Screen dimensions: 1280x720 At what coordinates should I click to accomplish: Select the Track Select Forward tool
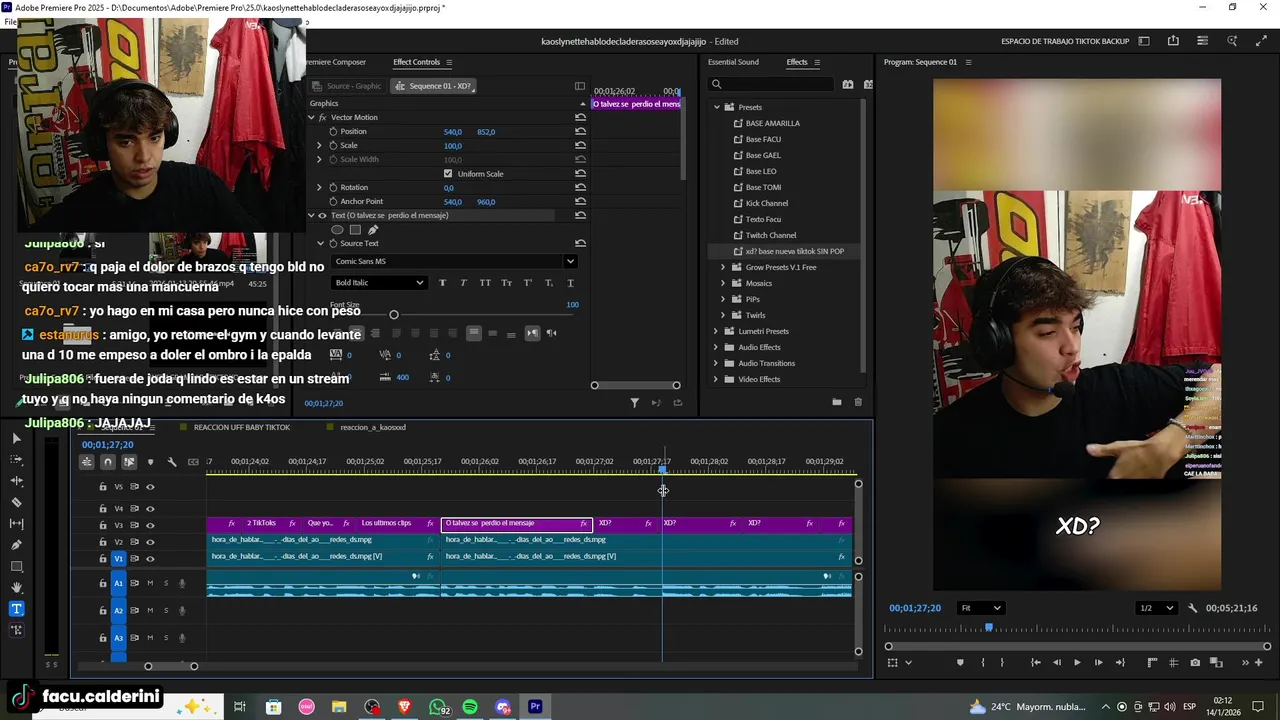[x=16, y=460]
